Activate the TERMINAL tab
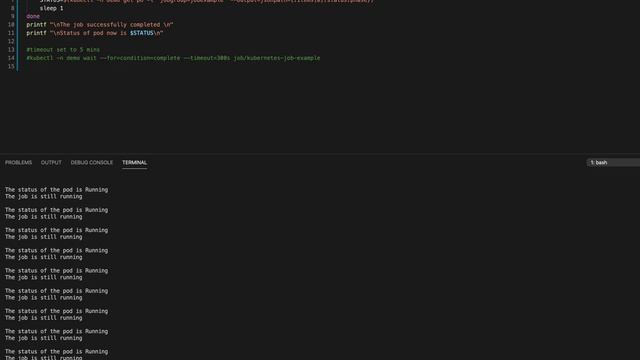 [134, 162]
